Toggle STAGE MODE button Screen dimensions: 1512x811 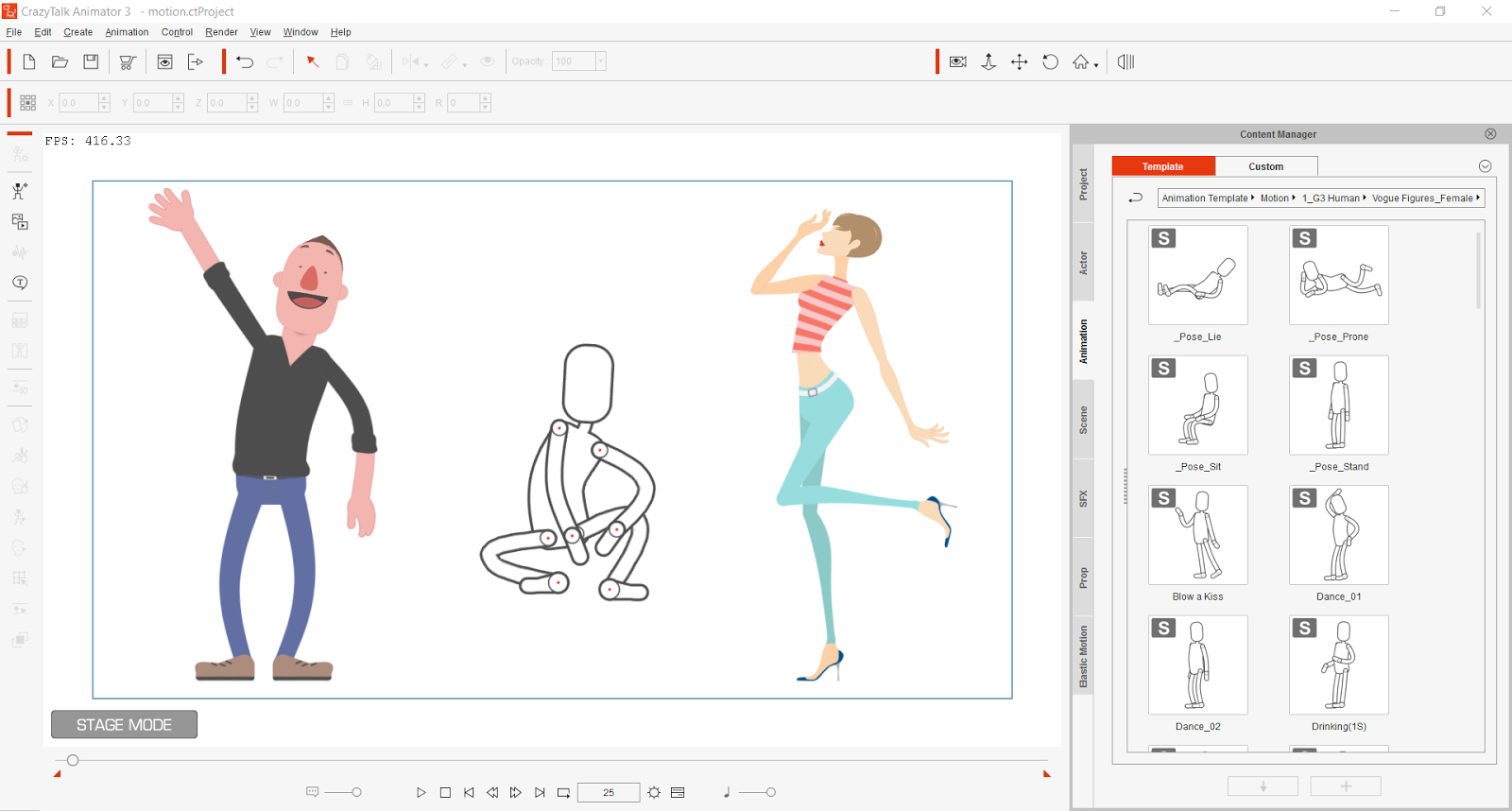(124, 724)
